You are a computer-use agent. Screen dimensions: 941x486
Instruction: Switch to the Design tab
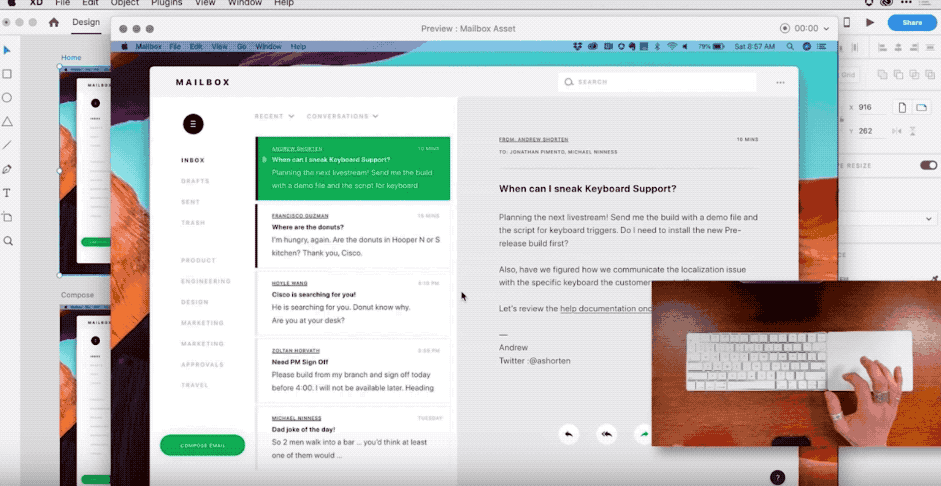pos(86,22)
